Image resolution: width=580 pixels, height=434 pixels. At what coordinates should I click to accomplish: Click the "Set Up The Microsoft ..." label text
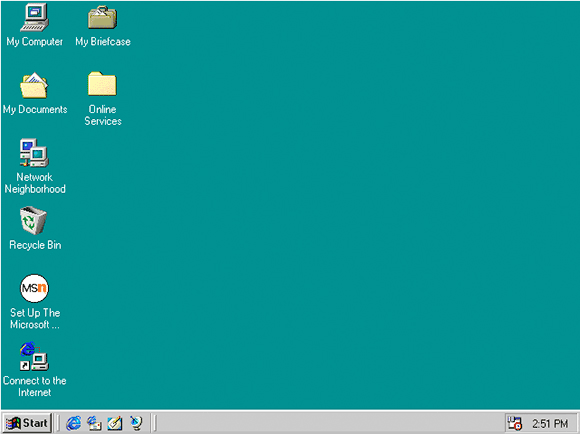pyautogui.click(x=35, y=319)
